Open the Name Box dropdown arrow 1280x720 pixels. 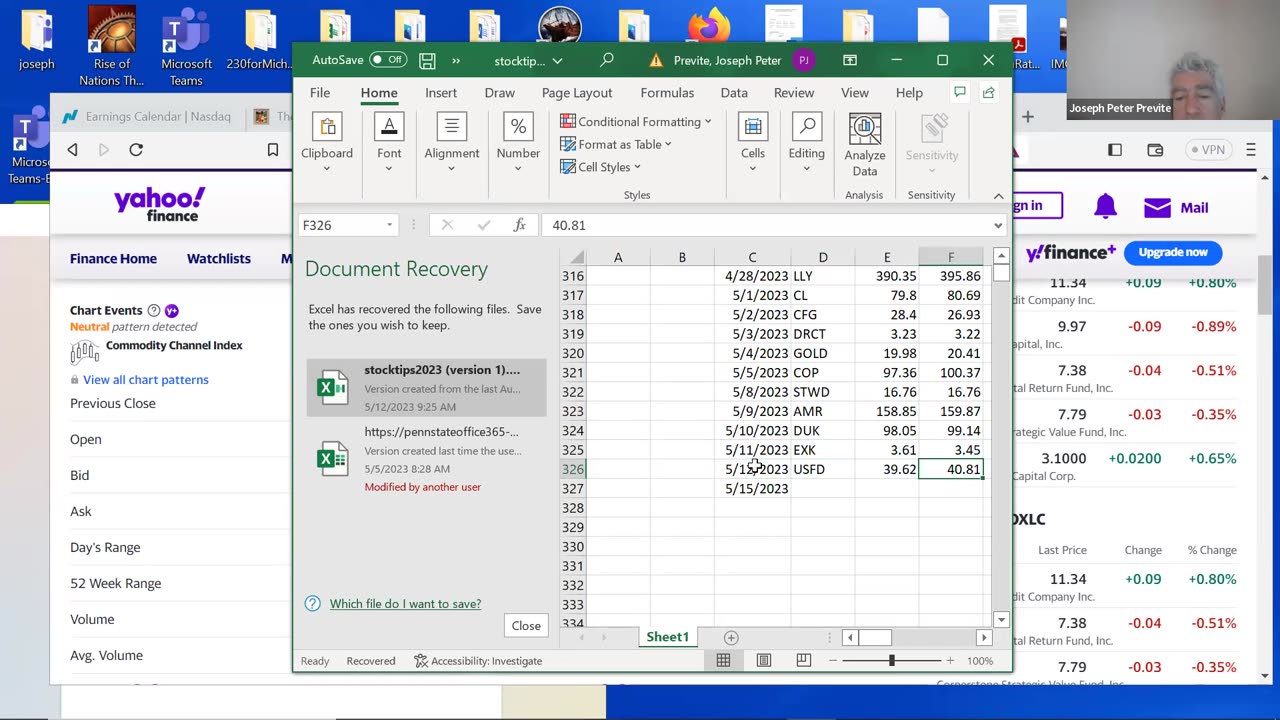[389, 225]
